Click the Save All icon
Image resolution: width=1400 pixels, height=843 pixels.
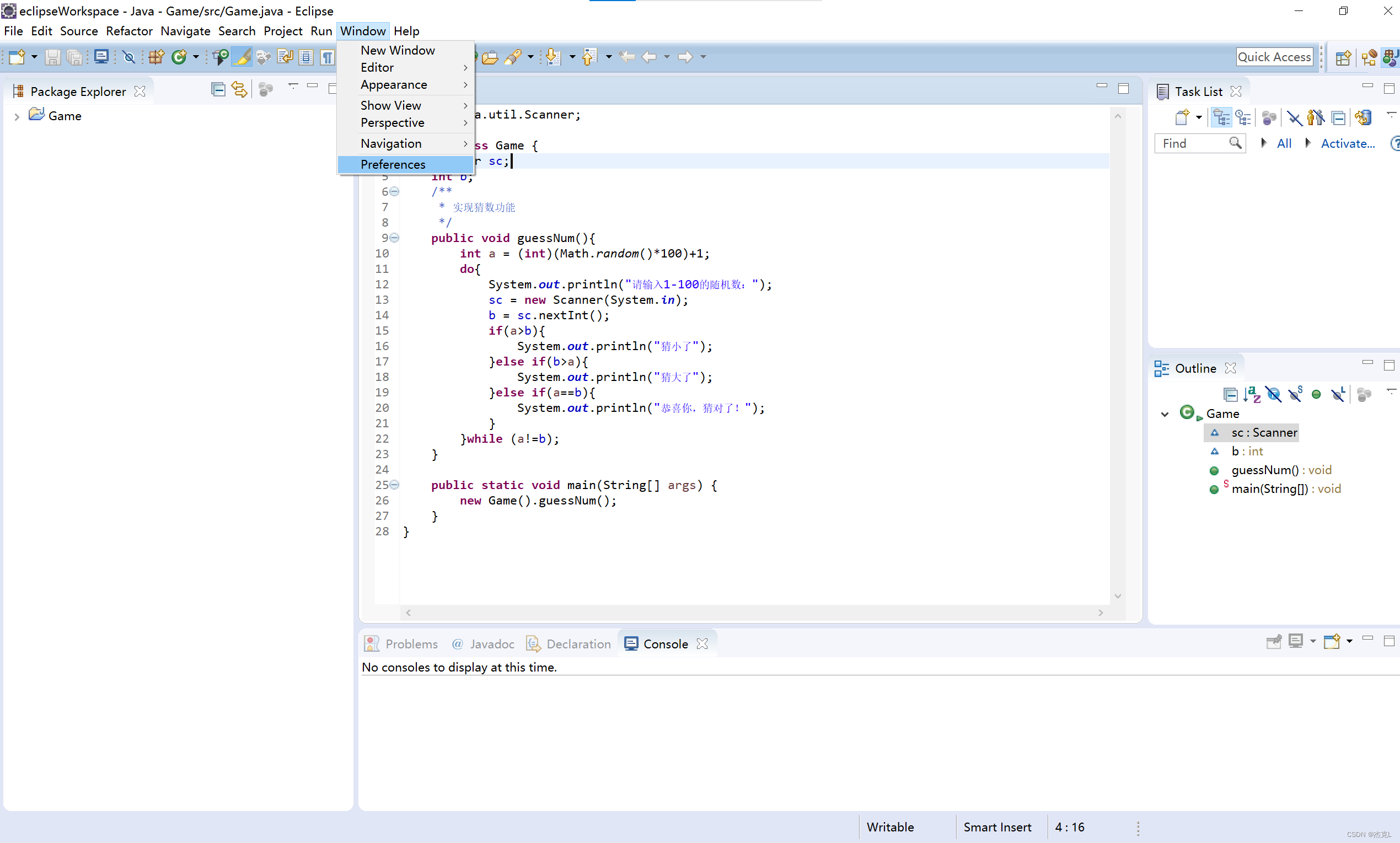pos(74,57)
